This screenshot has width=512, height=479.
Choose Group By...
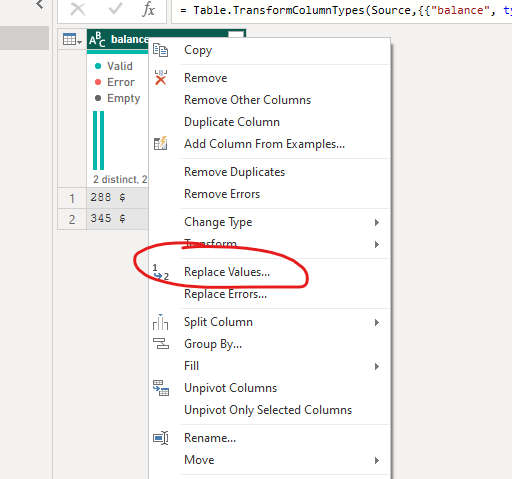point(269,344)
